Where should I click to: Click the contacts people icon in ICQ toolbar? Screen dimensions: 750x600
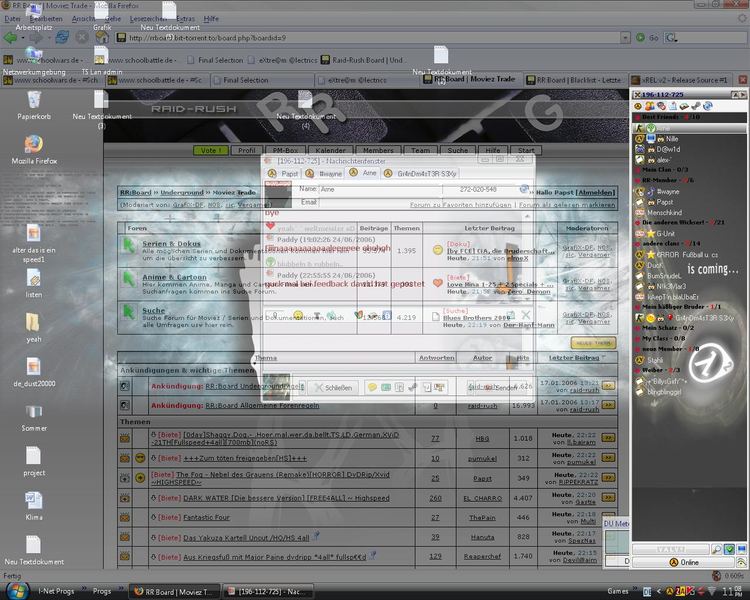point(649,106)
